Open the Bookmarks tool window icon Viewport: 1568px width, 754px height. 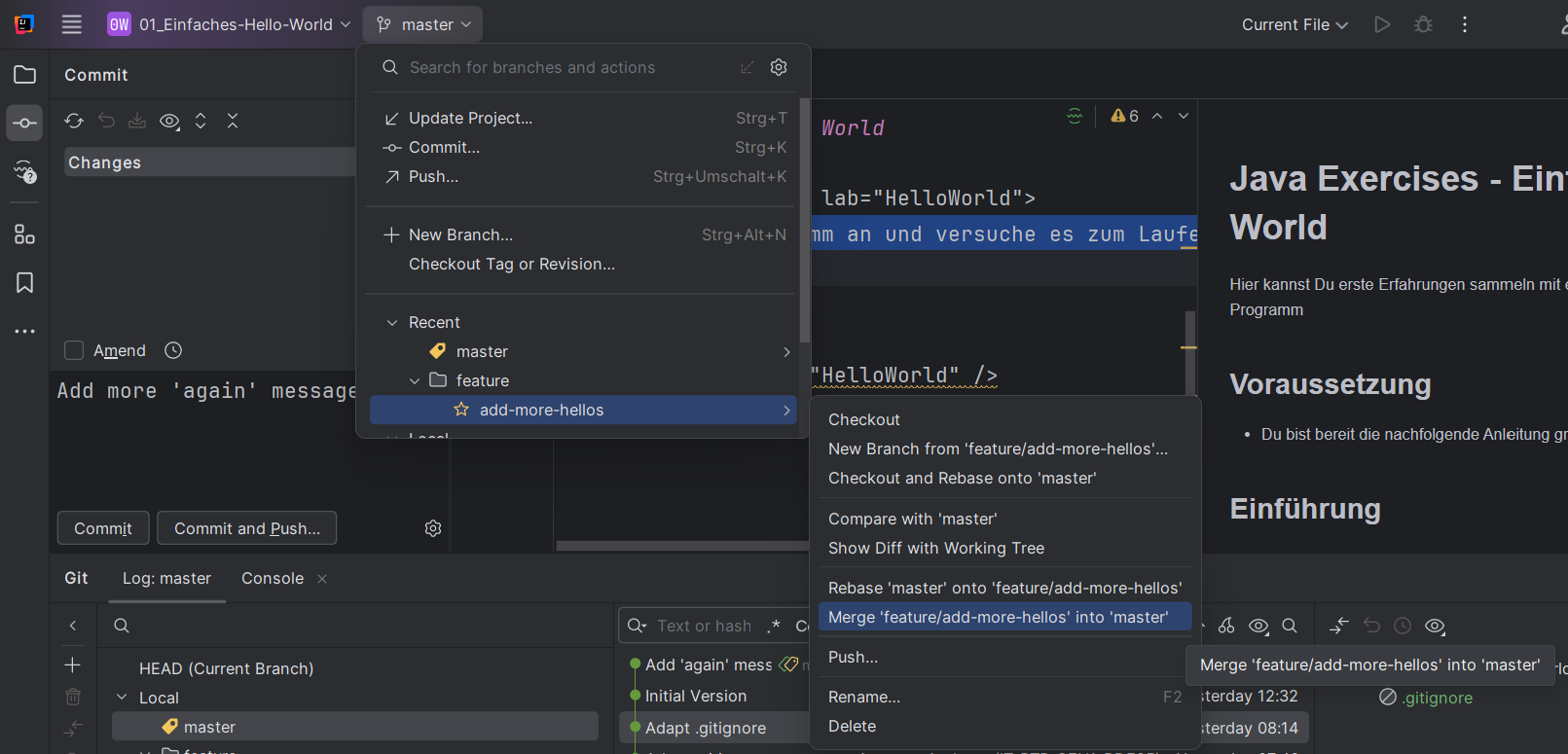pyautogui.click(x=25, y=283)
